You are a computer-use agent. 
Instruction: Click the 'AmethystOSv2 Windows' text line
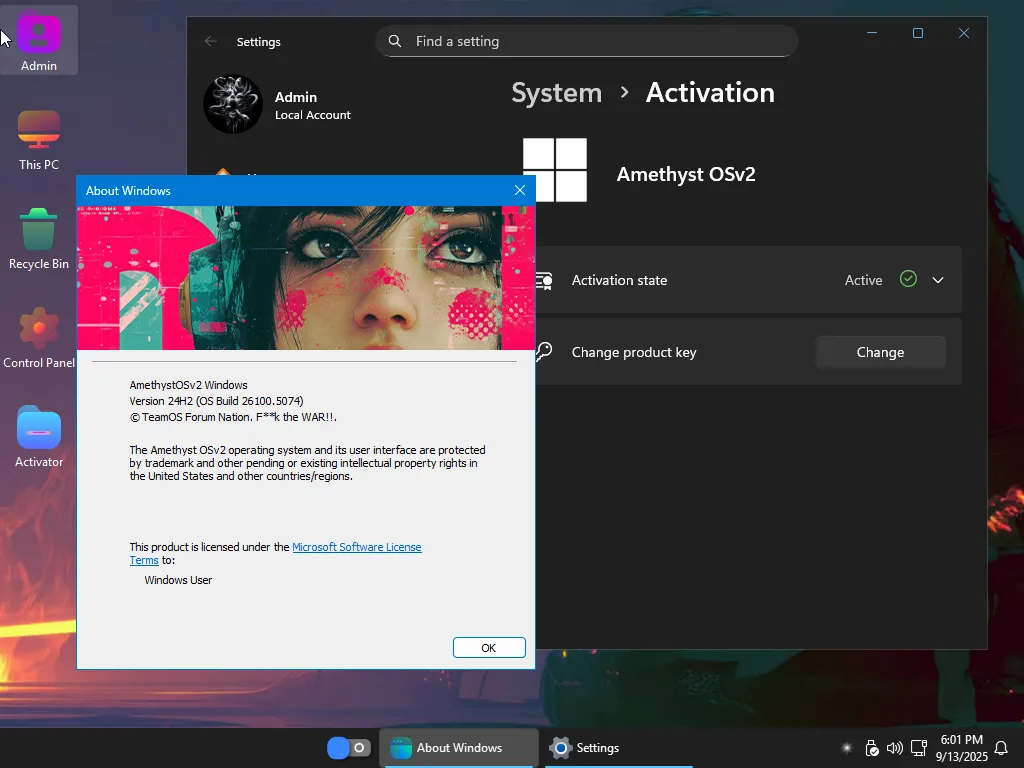pos(188,385)
